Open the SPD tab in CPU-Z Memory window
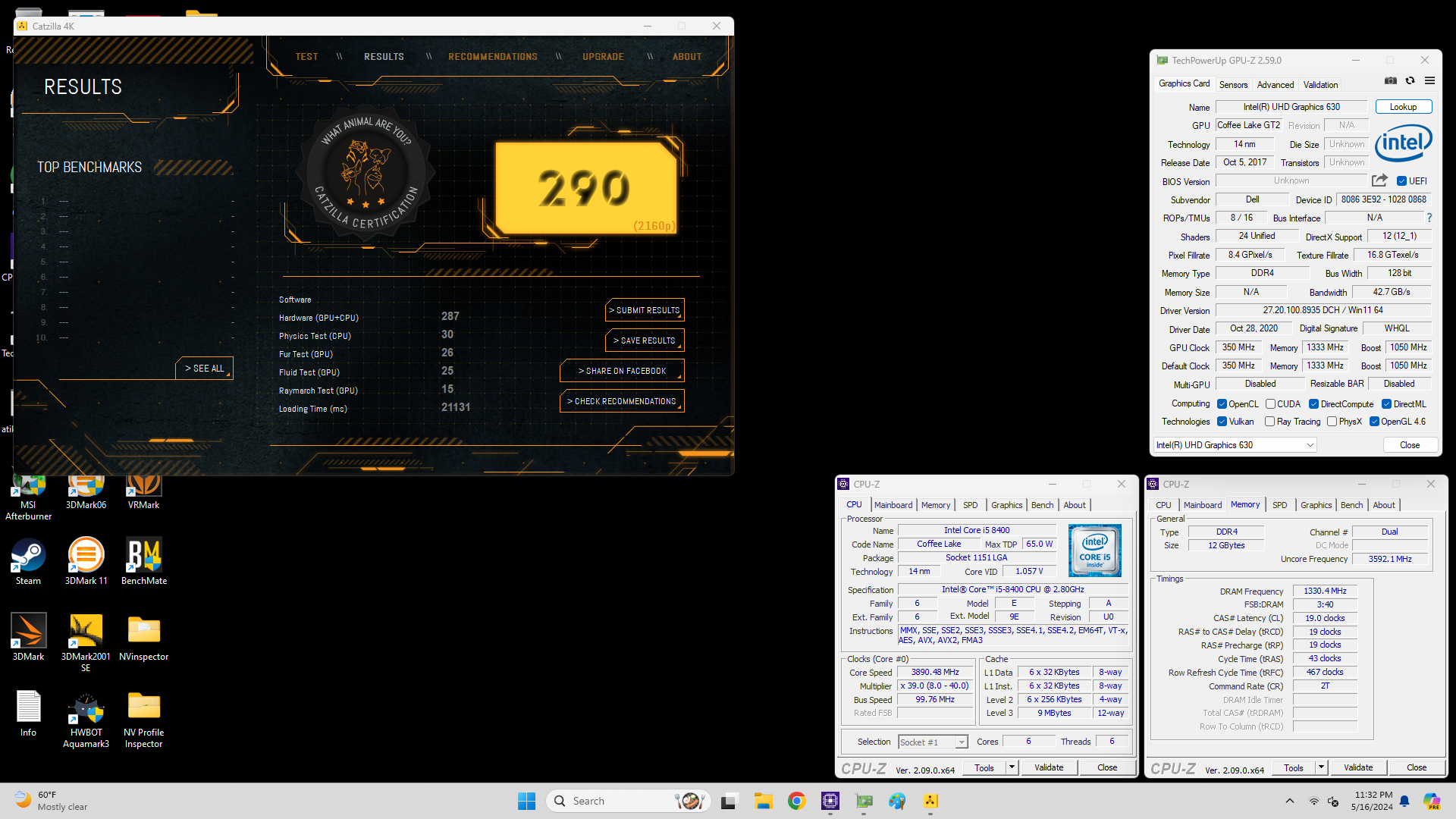 pos(1279,505)
